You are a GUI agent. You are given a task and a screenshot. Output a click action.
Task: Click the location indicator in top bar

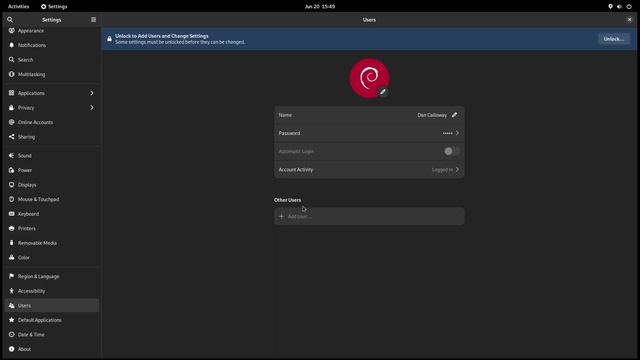[x=610, y=7]
